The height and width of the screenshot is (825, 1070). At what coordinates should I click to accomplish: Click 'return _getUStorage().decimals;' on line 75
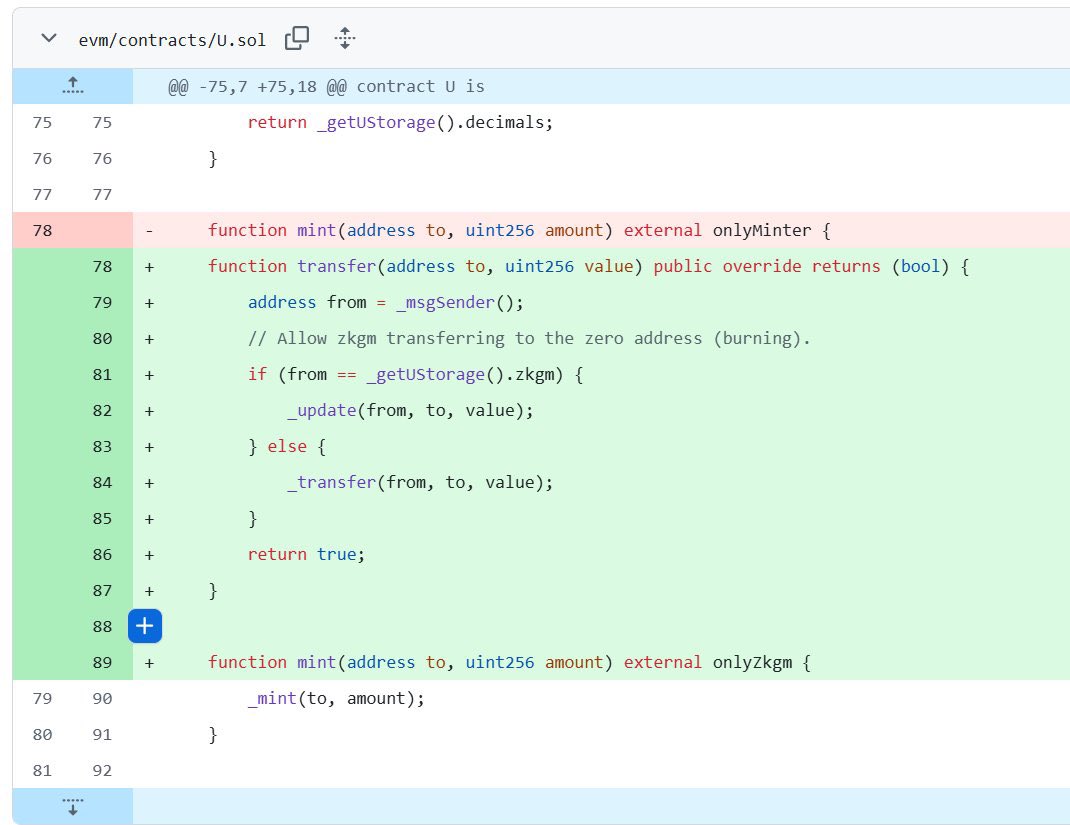pyautogui.click(x=401, y=123)
